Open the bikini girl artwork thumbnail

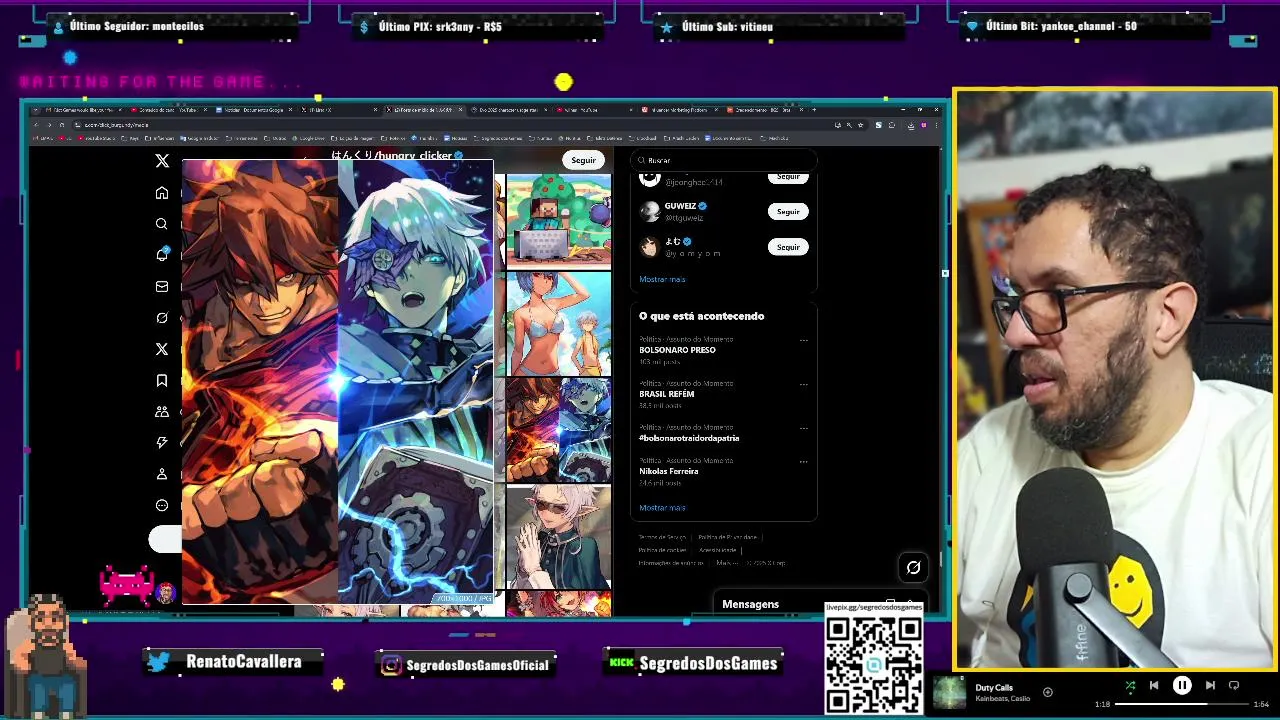tap(558, 324)
